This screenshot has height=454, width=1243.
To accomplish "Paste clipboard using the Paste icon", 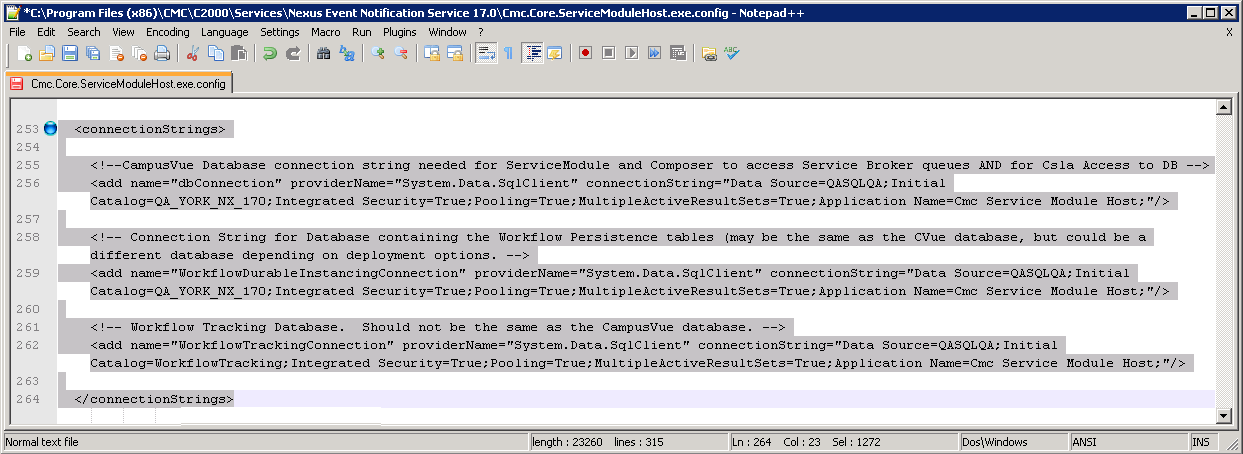I will [238, 53].
